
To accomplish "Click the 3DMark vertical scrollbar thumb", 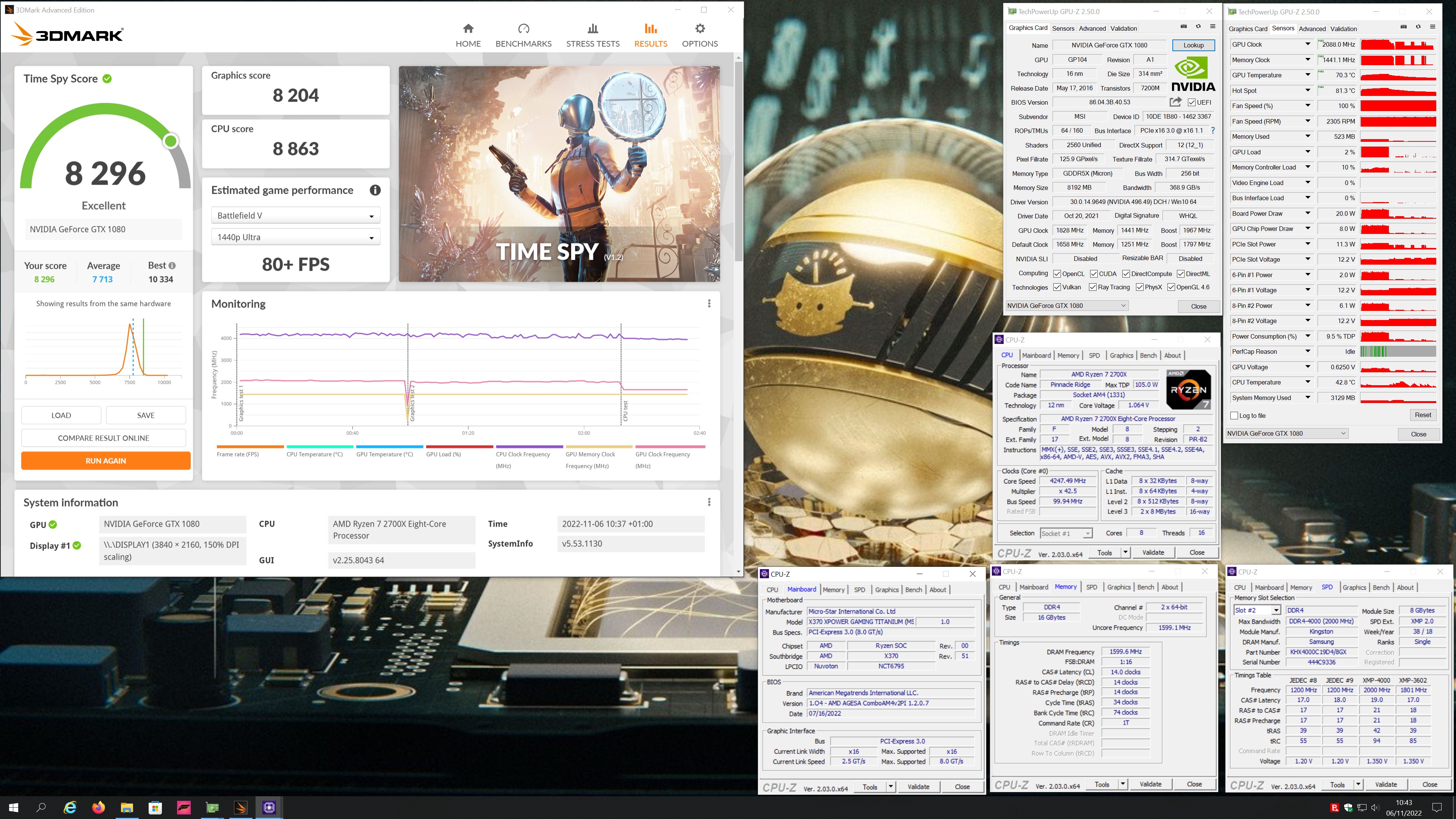I will coord(738,161).
